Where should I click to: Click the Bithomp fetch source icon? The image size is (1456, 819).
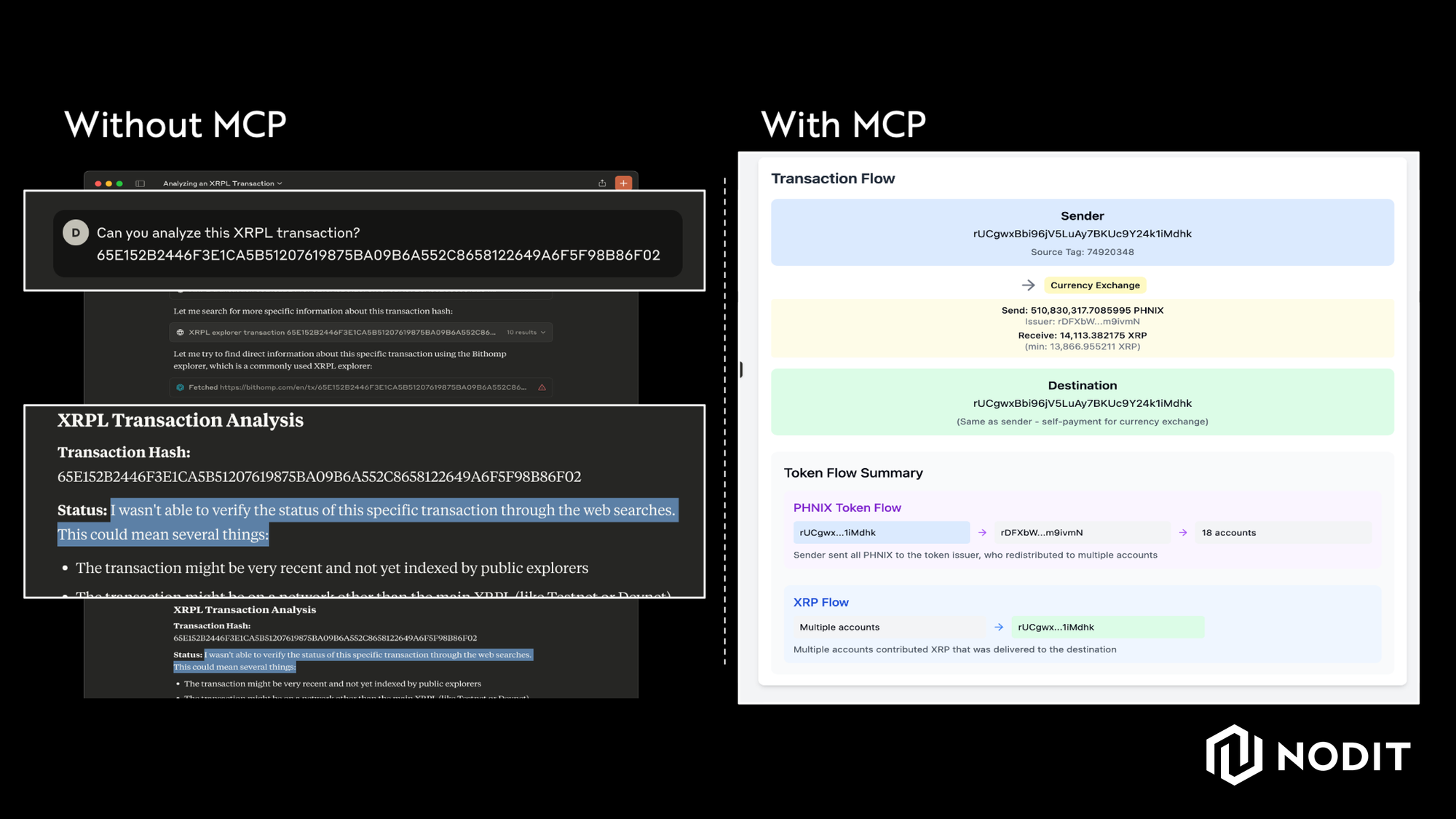180,387
